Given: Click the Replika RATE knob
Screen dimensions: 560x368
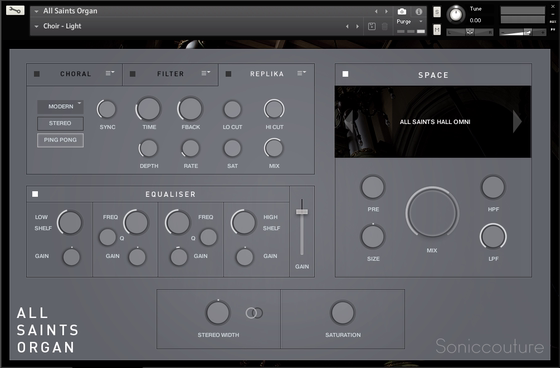Looking at the screenshot, I should tap(190, 148).
